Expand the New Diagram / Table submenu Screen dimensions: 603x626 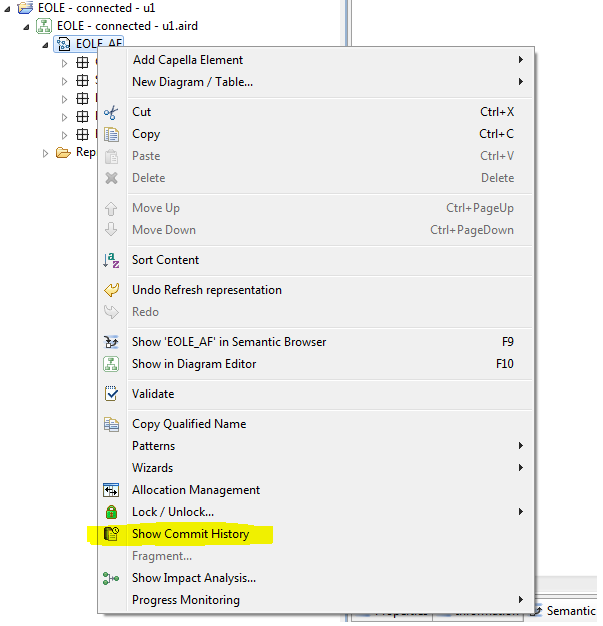[x=192, y=82]
